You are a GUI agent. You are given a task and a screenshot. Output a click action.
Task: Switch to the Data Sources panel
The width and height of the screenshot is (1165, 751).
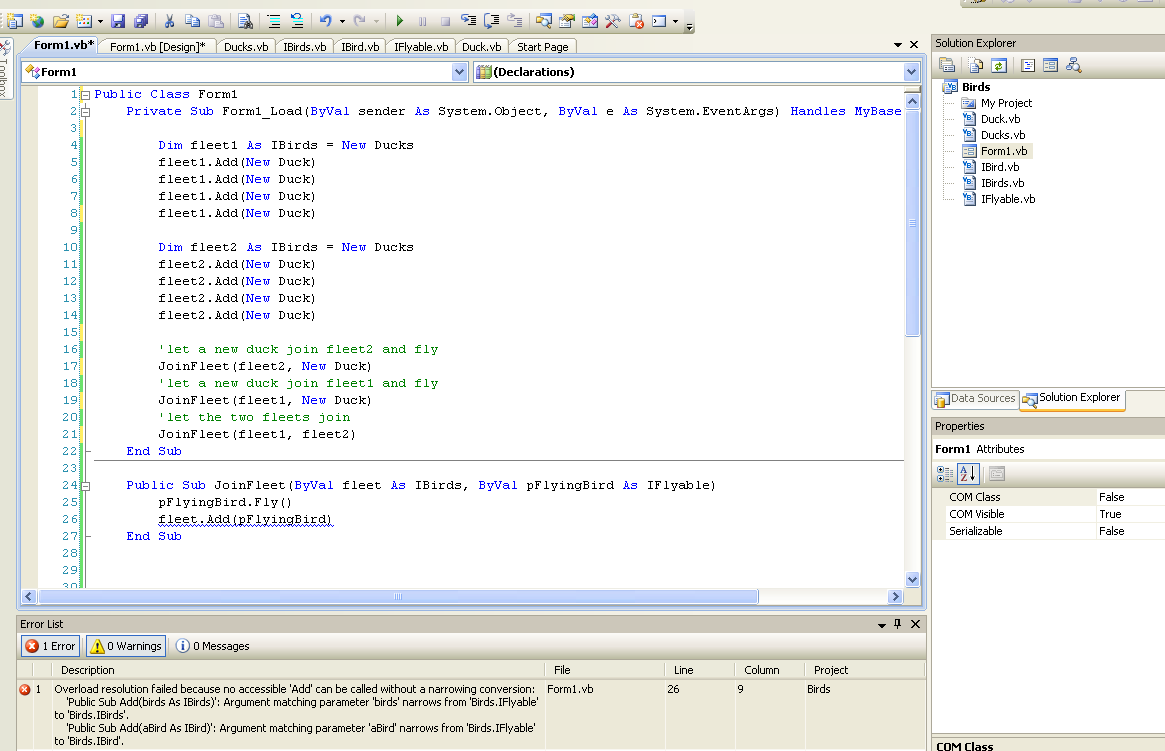click(975, 398)
